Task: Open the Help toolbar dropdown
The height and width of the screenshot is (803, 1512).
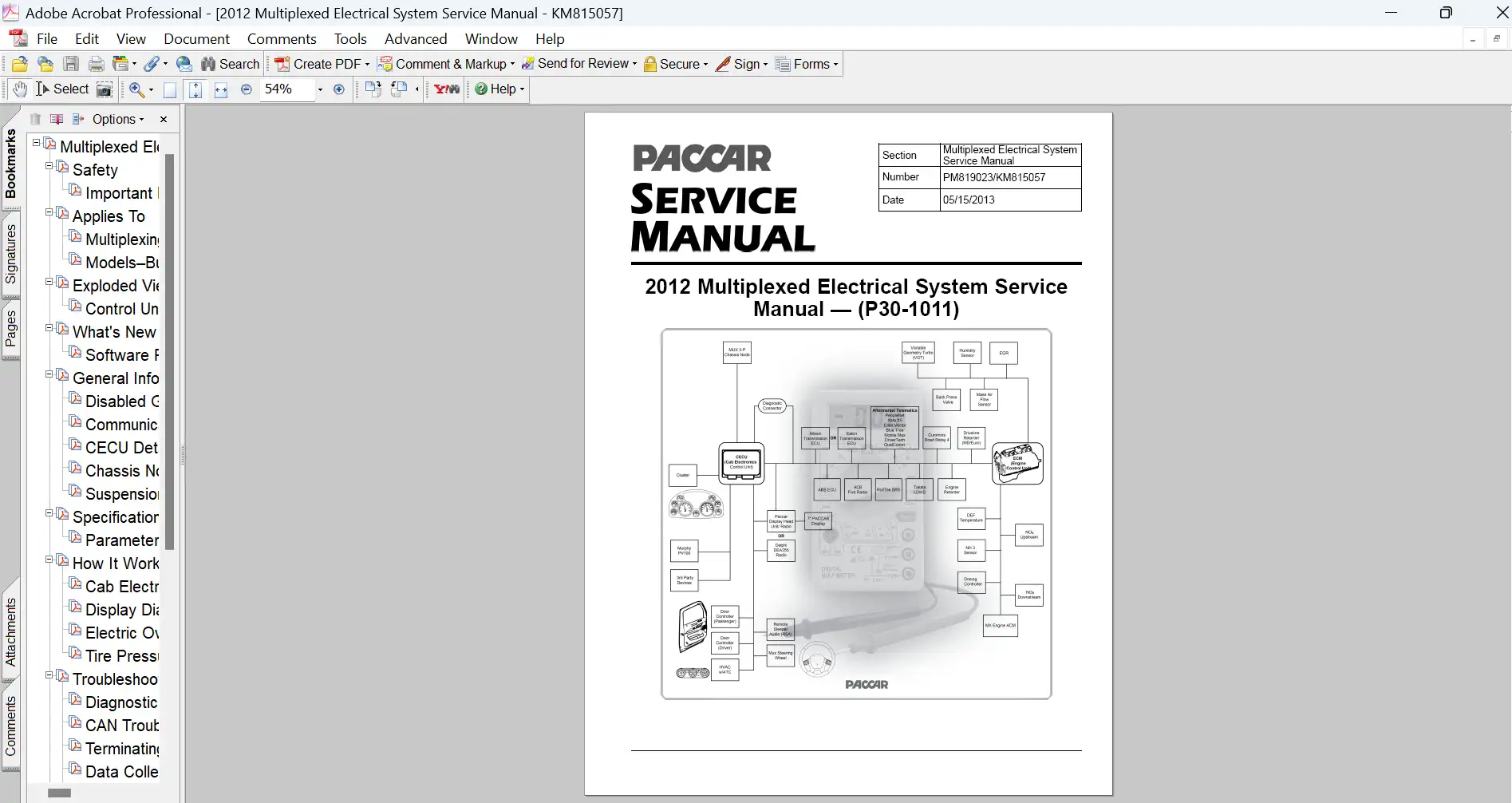Action: coord(499,89)
